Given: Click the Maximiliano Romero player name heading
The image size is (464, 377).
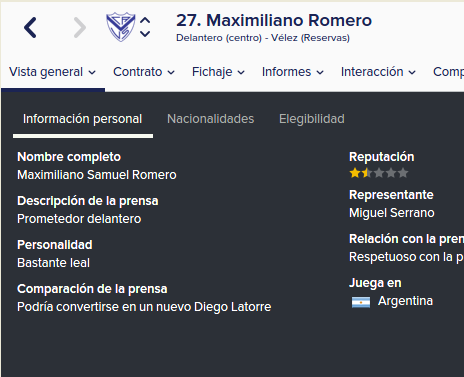Looking at the screenshot, I should [x=274, y=20].
